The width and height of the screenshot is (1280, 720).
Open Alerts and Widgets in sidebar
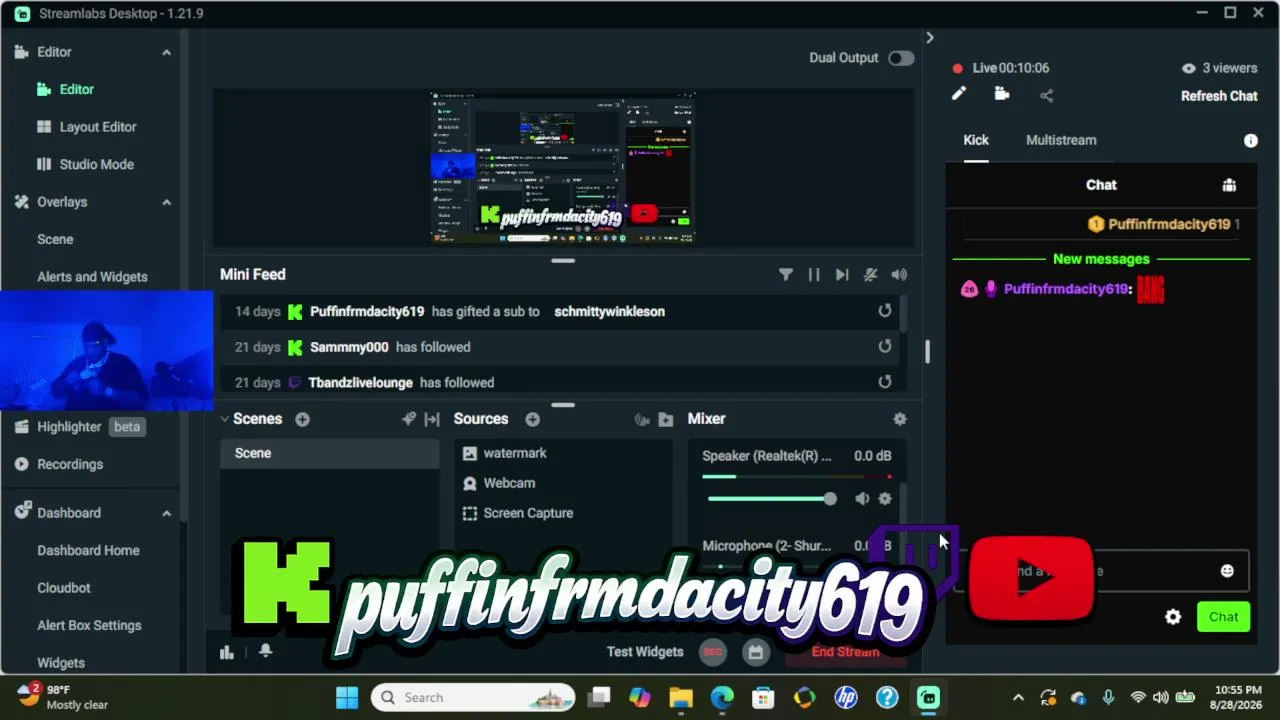pyautogui.click(x=92, y=277)
